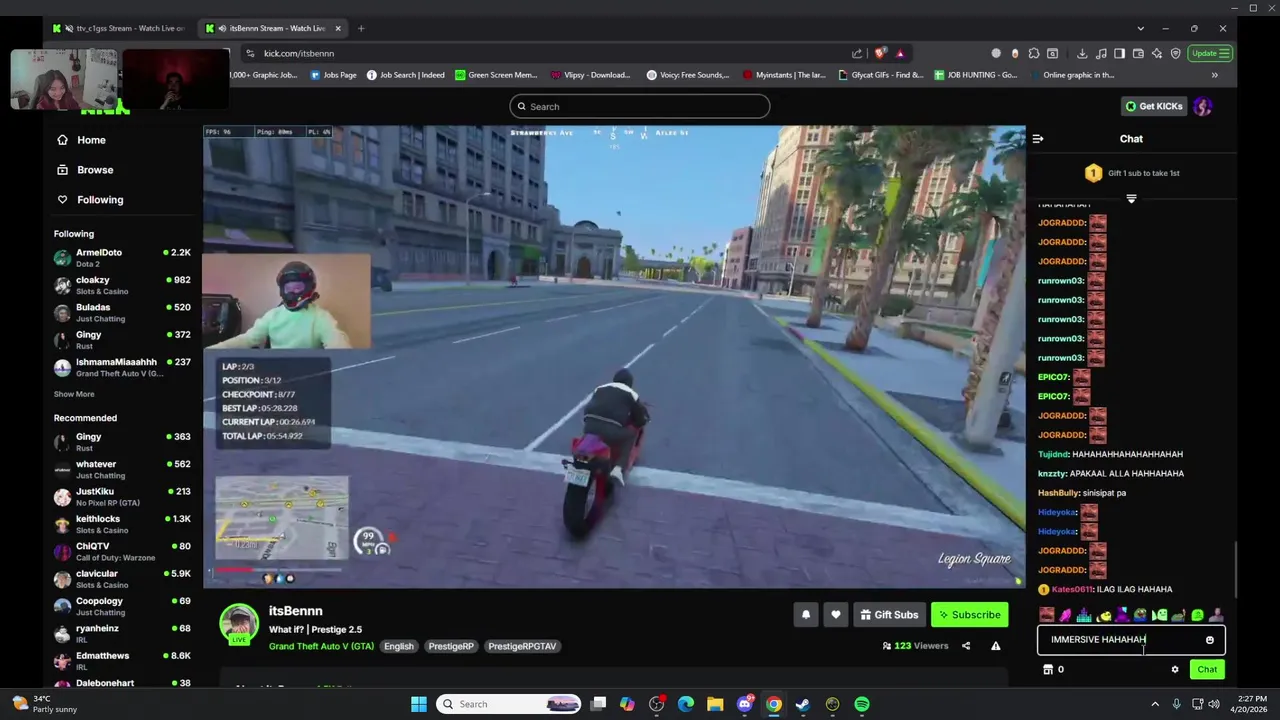1280x720 pixels.
Task: Open File Explorer from the taskbar
Action: click(x=715, y=704)
